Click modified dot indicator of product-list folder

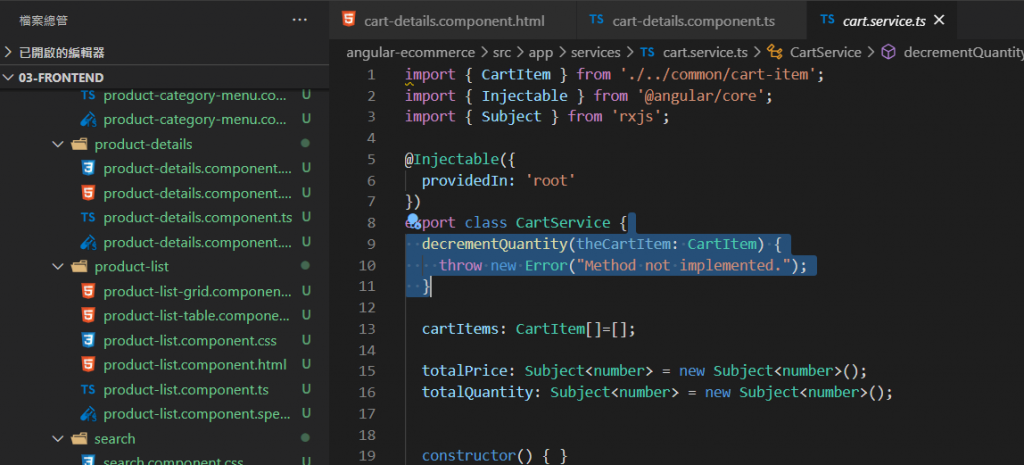click(x=305, y=266)
